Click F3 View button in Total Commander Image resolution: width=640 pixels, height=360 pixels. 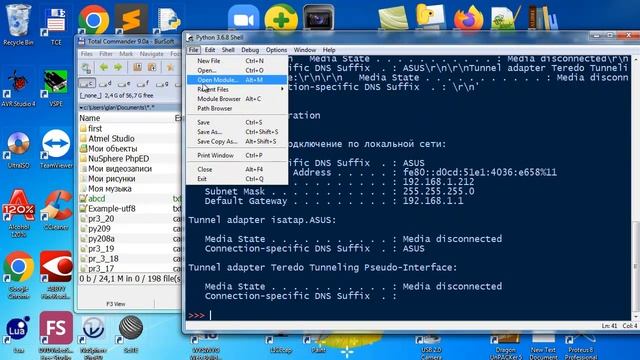coord(116,304)
